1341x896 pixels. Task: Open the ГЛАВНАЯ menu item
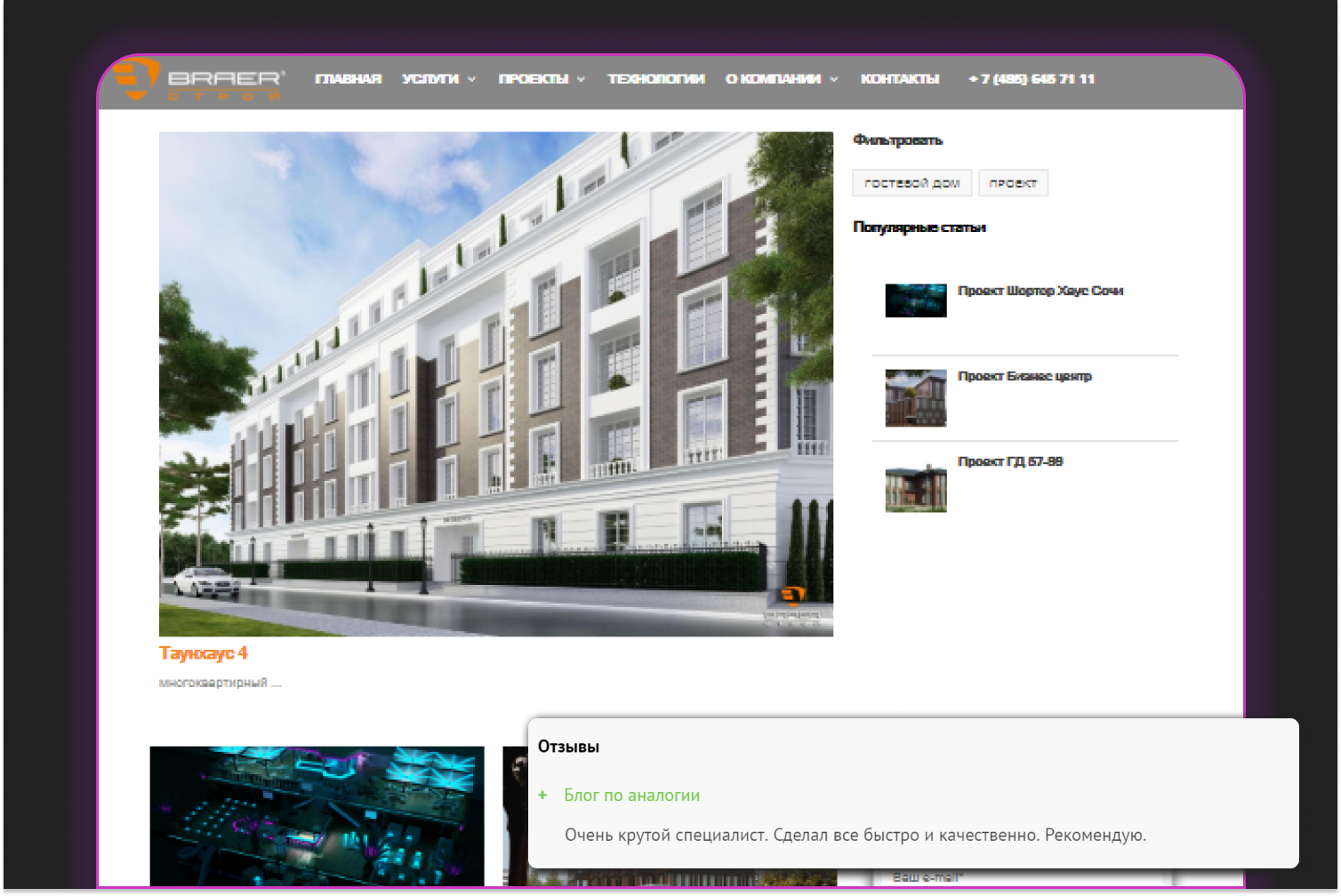click(348, 79)
